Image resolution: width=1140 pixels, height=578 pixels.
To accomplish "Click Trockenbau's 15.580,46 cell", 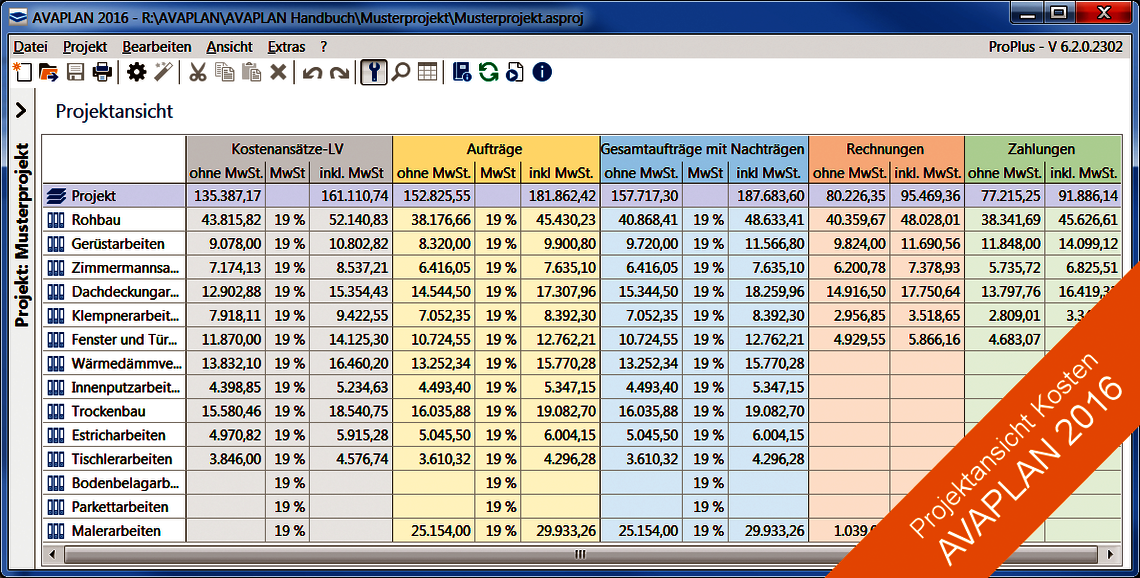I will (226, 411).
